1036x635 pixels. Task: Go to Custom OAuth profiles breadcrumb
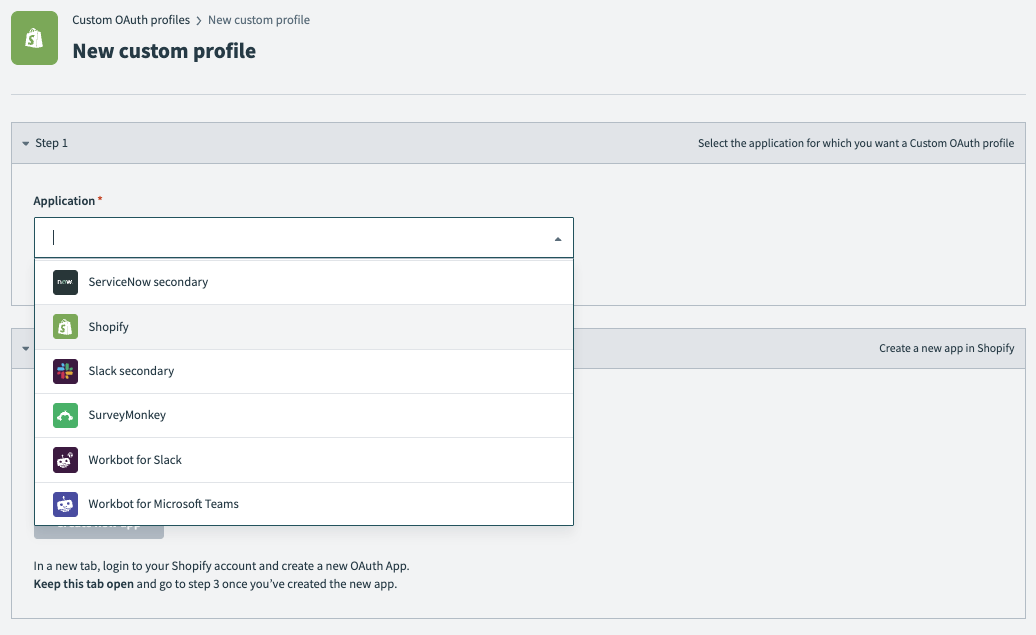point(130,19)
